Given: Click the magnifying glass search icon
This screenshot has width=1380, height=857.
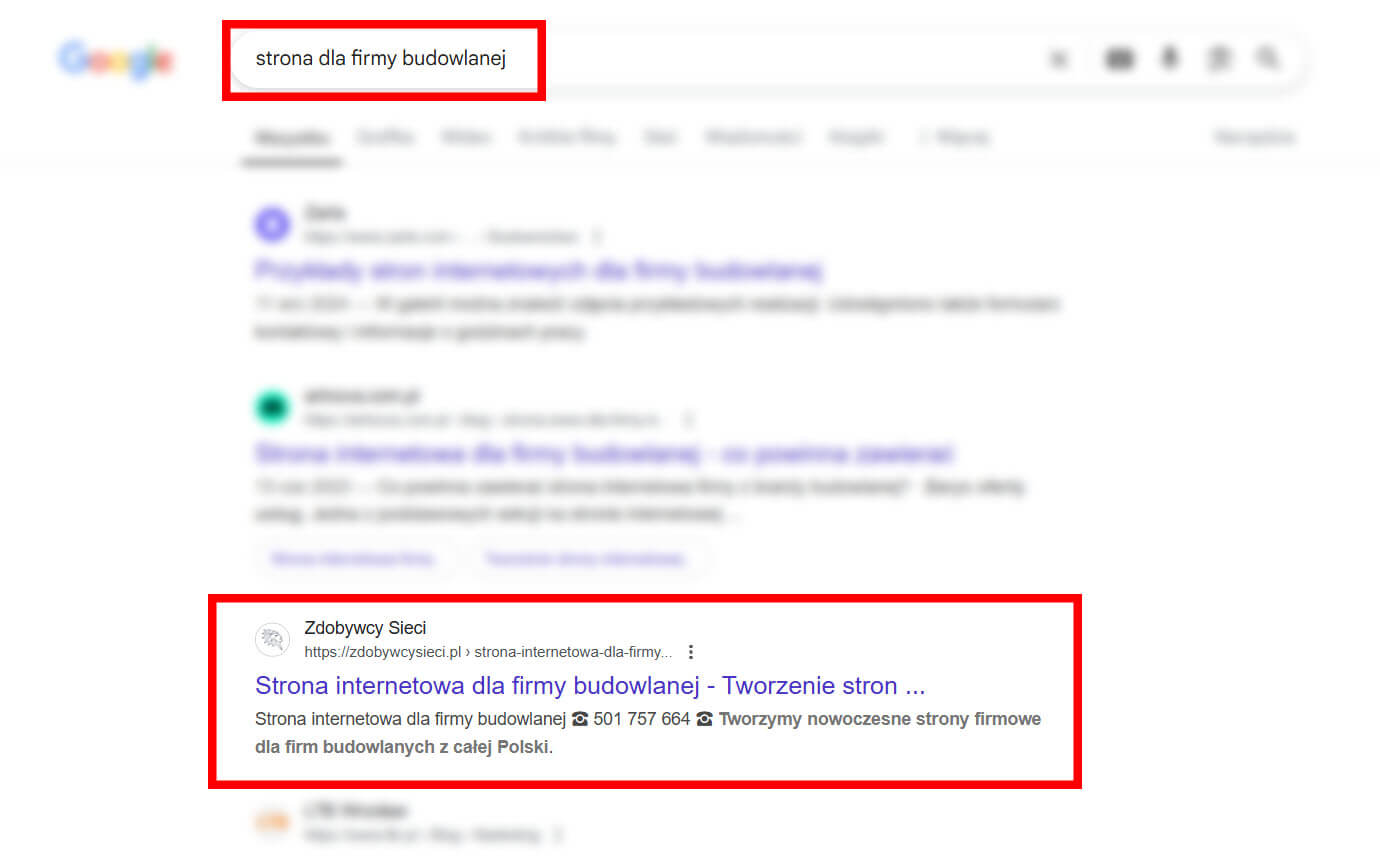Looking at the screenshot, I should tap(1268, 59).
